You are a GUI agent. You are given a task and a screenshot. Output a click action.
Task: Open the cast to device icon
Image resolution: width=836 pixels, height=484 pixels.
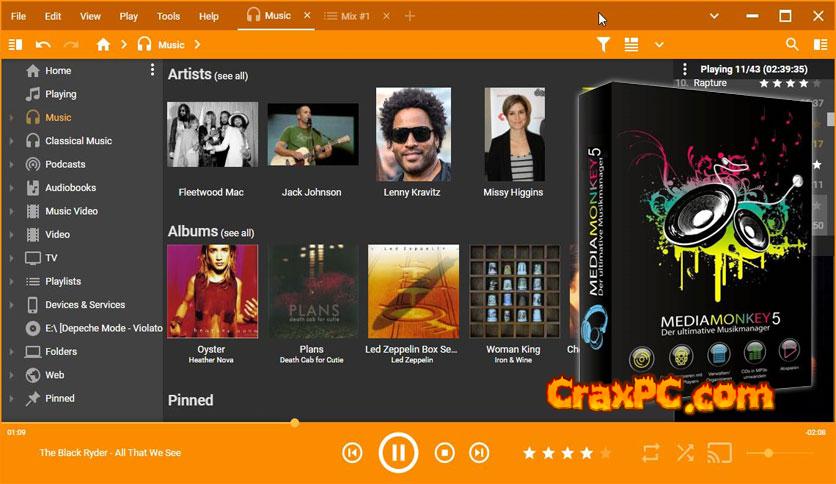pyautogui.click(x=719, y=454)
